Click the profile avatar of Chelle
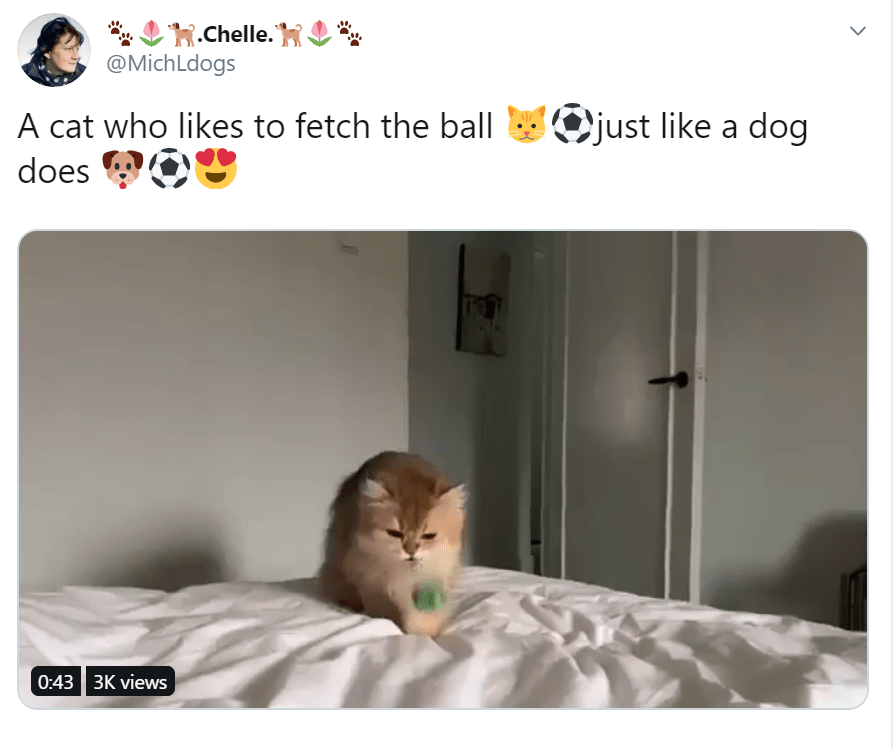This screenshot has height=749, width=894. coord(54,50)
